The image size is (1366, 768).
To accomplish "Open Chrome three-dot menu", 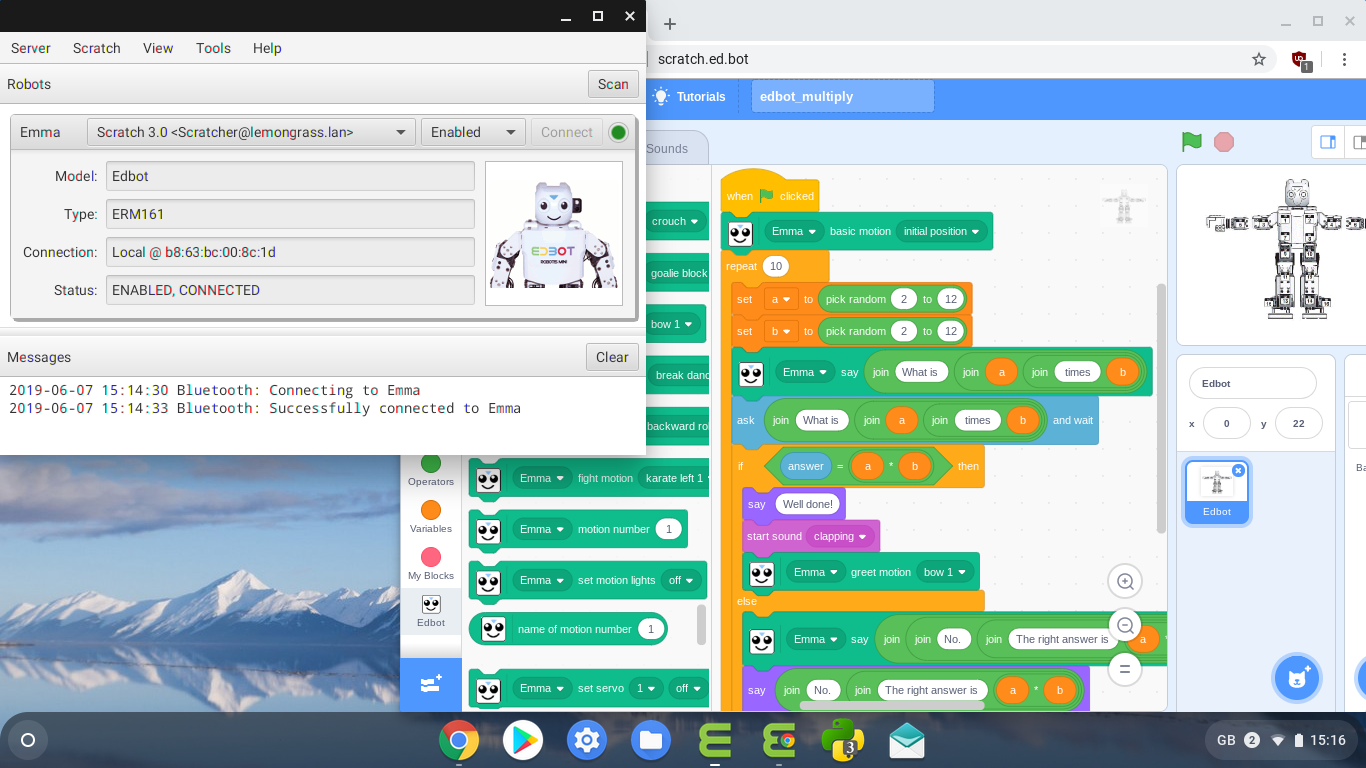I will click(1343, 59).
